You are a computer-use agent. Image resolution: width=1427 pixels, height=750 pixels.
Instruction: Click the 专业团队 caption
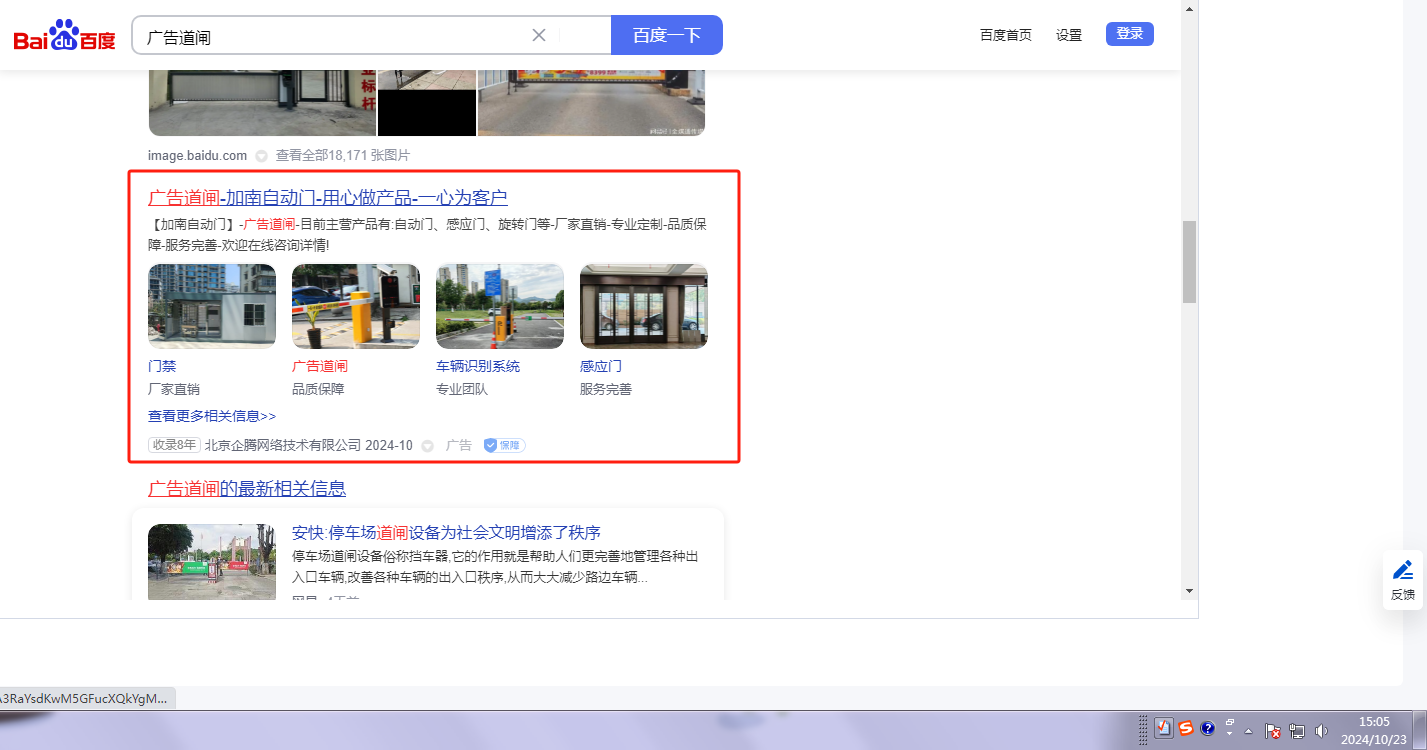[462, 389]
